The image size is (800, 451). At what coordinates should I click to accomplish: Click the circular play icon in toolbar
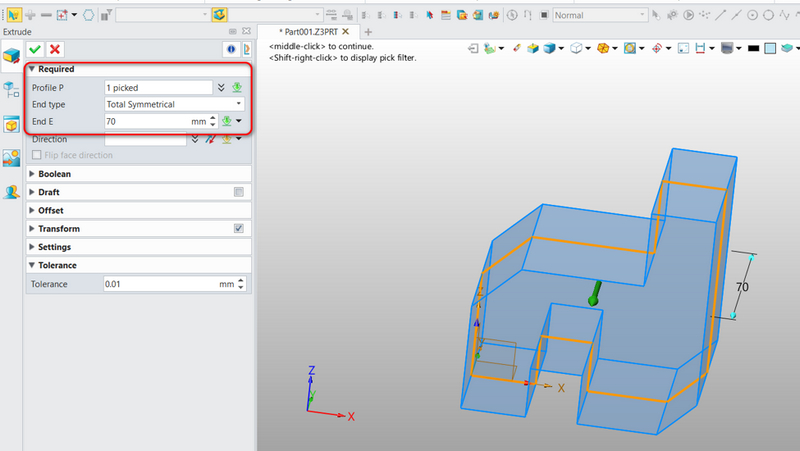[688, 15]
